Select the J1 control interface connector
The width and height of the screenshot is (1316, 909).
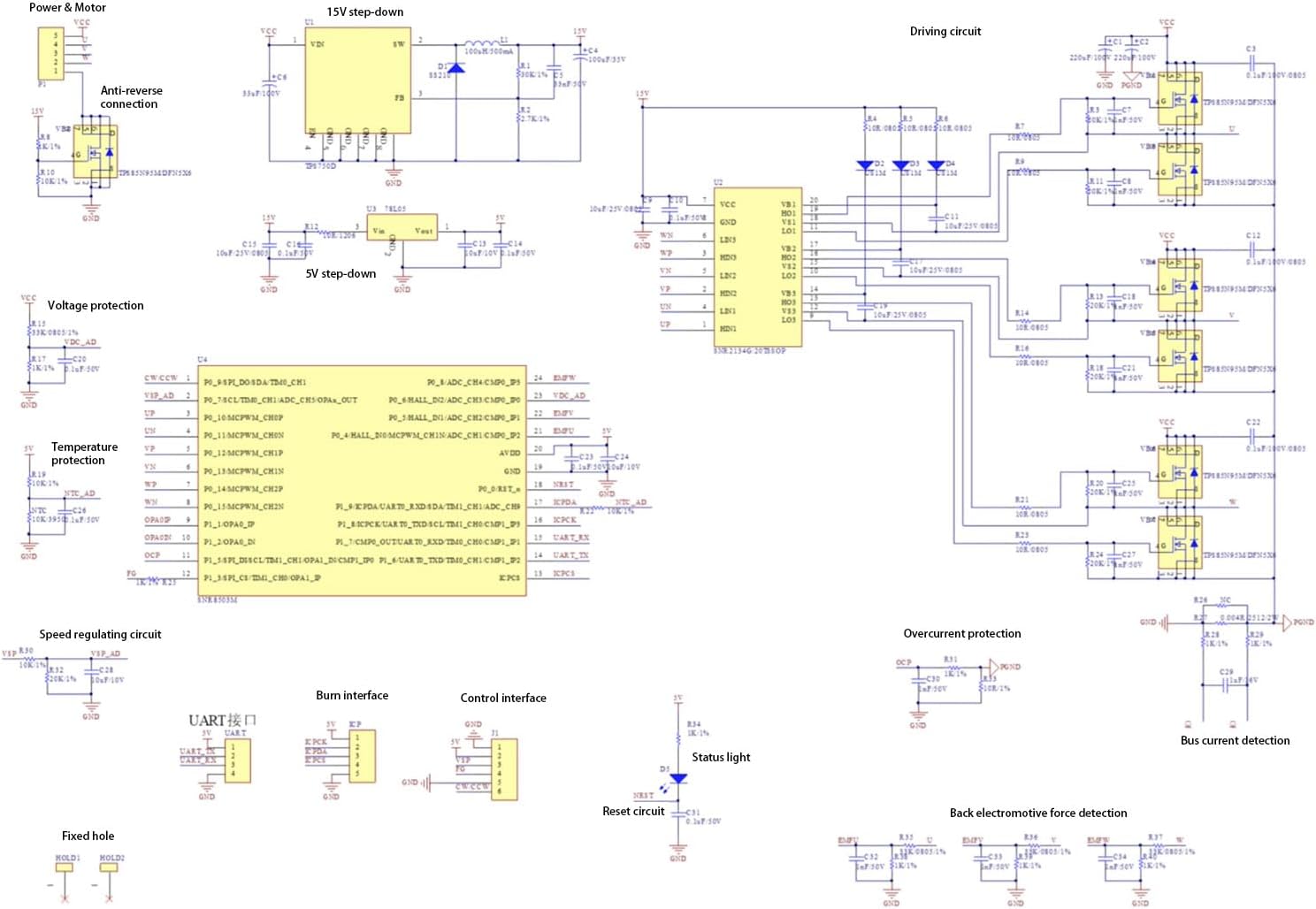coord(504,769)
